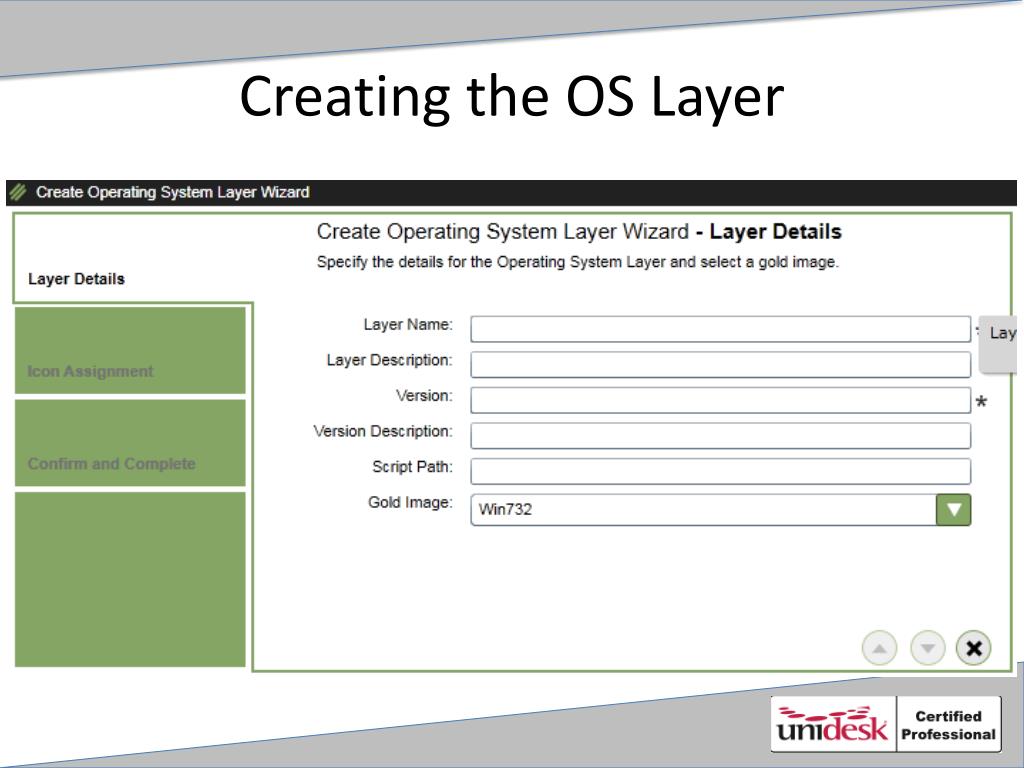This screenshot has width=1024, height=768.
Task: Go to the Icon Assignment step
Action: pyautogui.click(x=130, y=351)
